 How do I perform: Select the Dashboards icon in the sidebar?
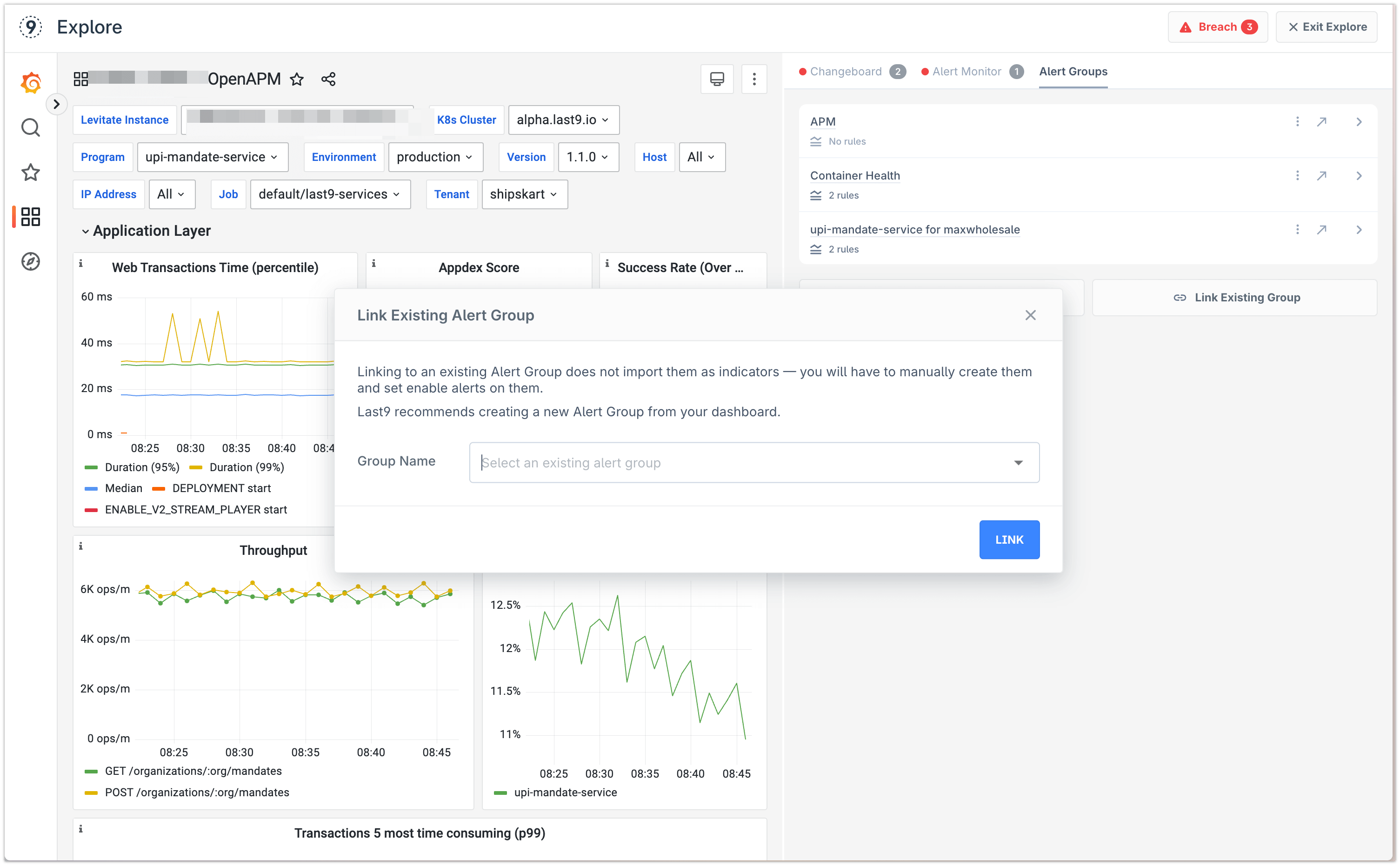(x=30, y=217)
